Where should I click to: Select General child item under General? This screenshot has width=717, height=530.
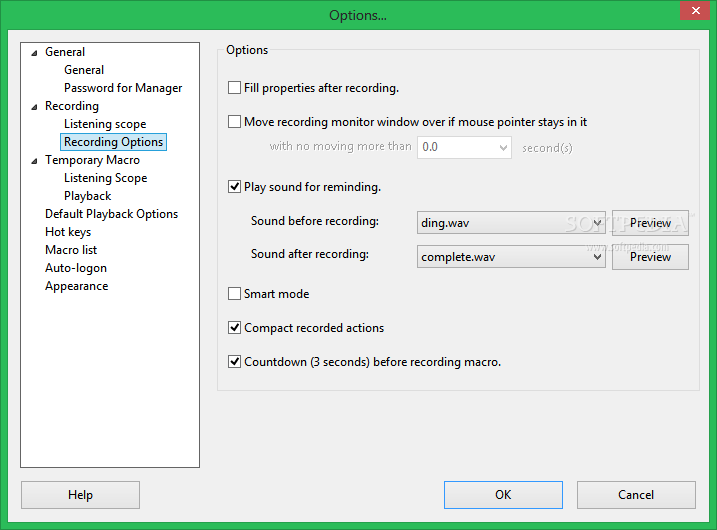click(x=84, y=70)
